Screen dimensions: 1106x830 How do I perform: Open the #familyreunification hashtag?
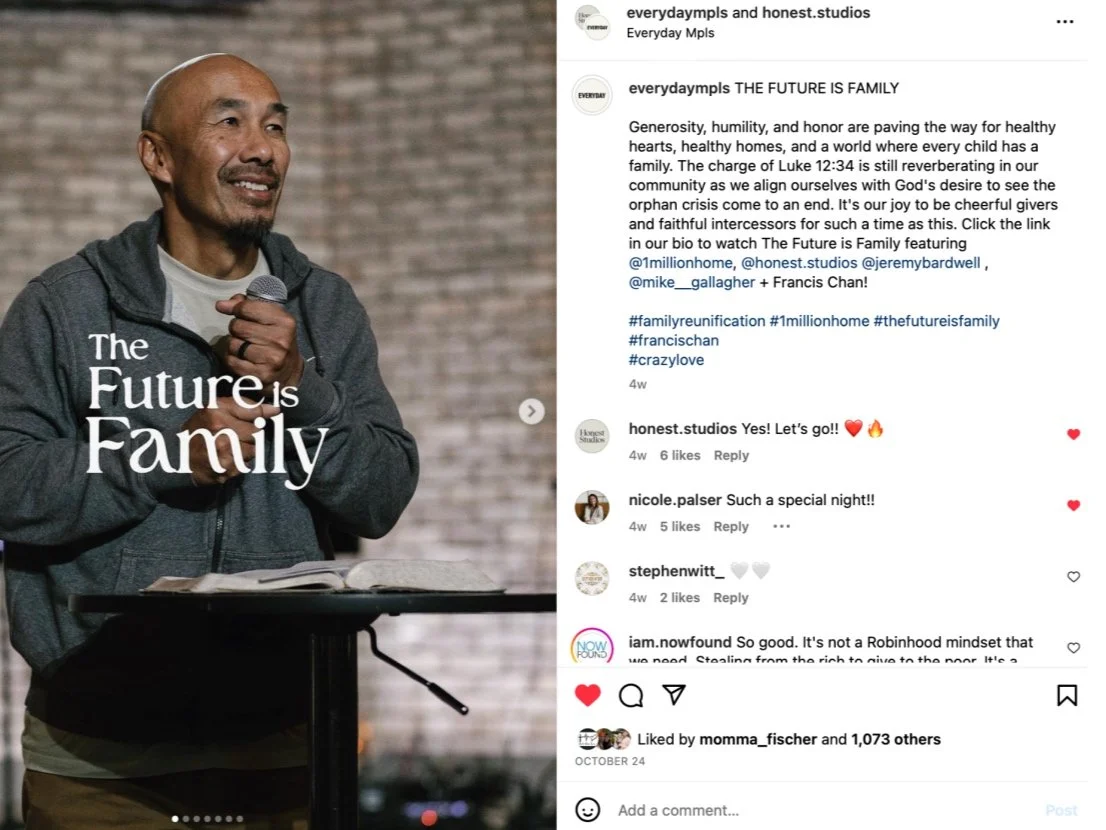coord(696,321)
